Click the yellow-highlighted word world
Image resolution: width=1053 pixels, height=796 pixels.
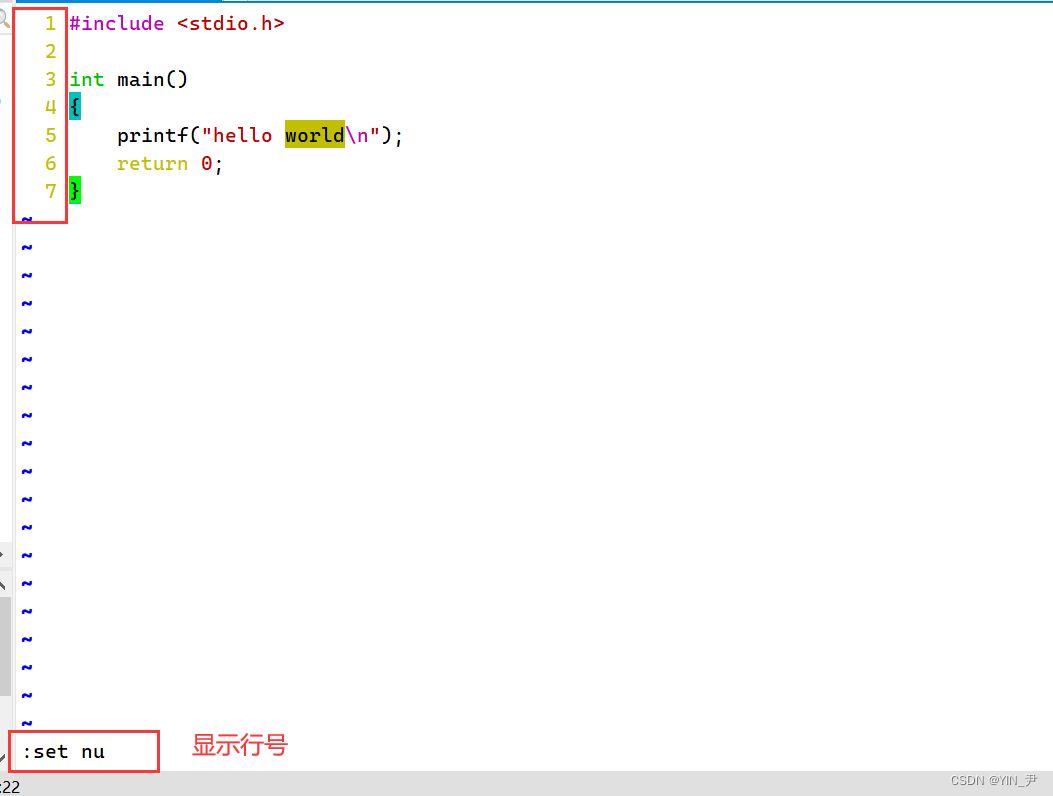pos(314,135)
